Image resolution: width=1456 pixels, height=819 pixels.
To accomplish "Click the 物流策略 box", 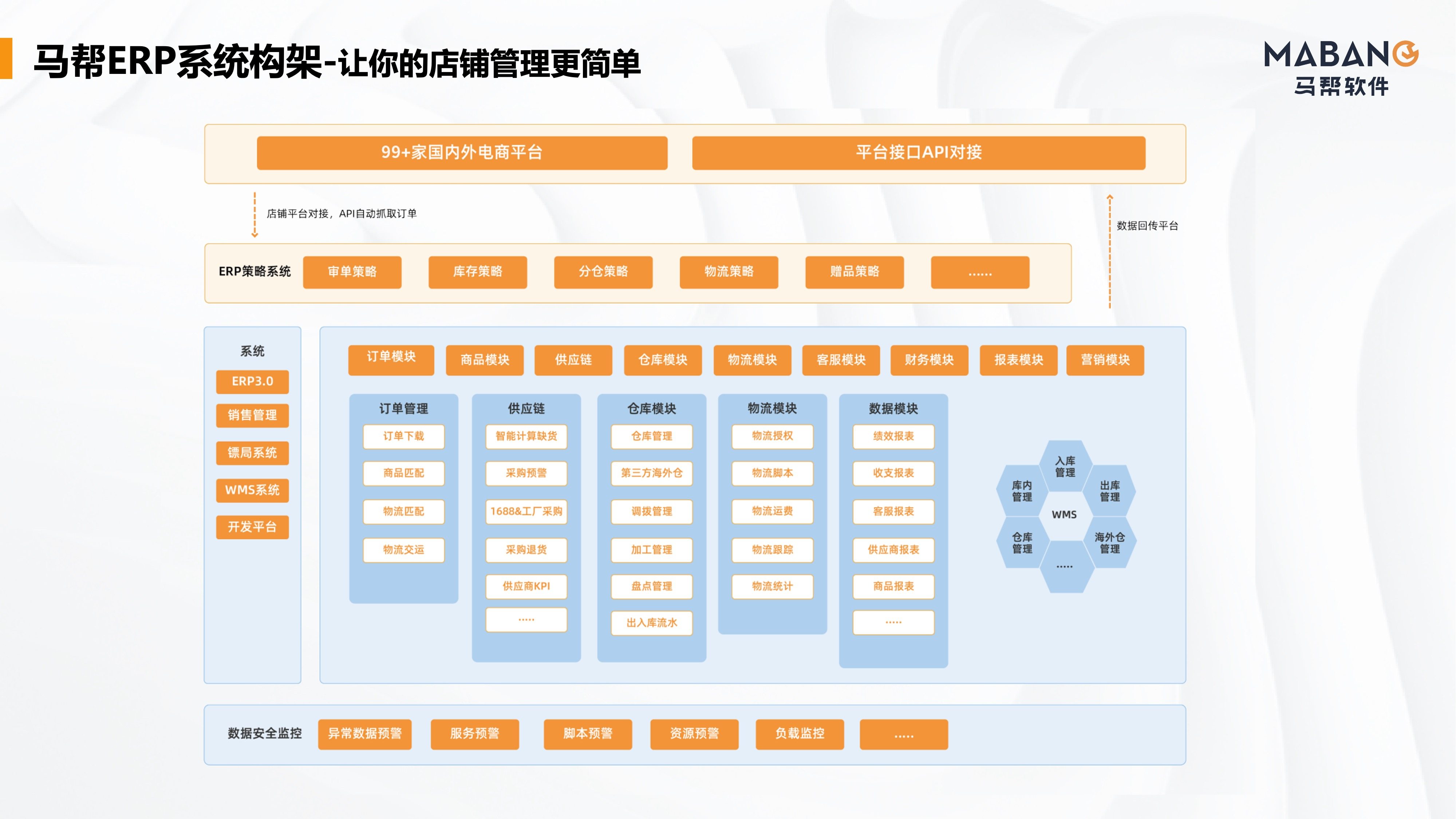I will [729, 272].
